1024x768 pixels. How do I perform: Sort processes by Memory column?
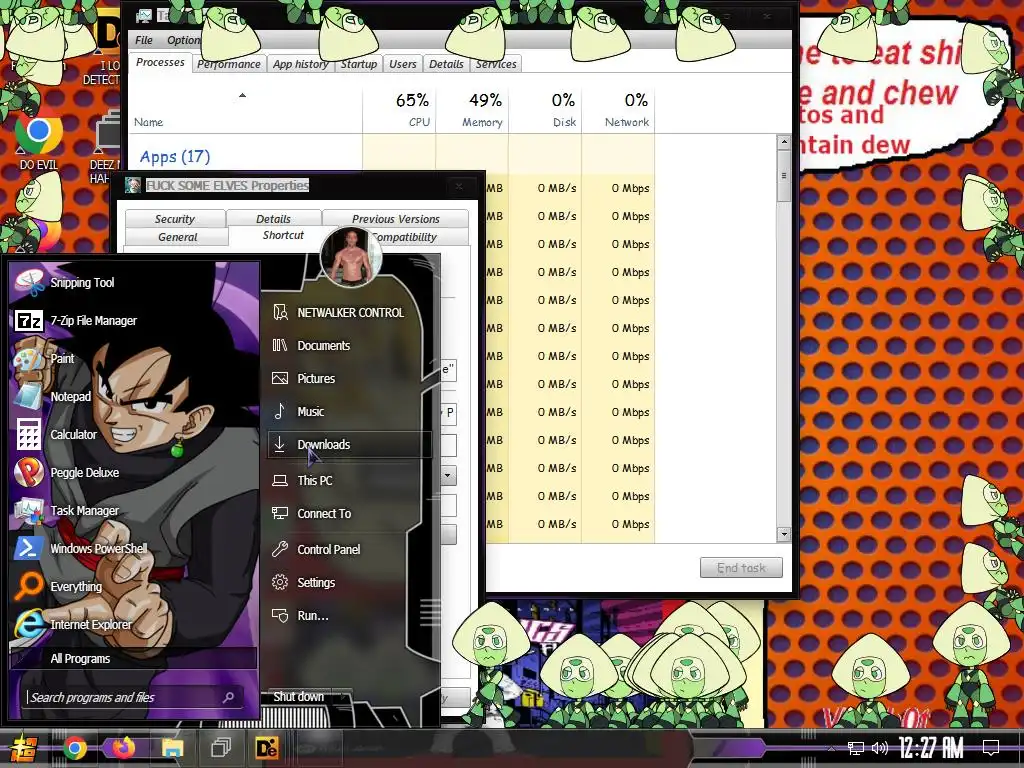tap(472, 109)
